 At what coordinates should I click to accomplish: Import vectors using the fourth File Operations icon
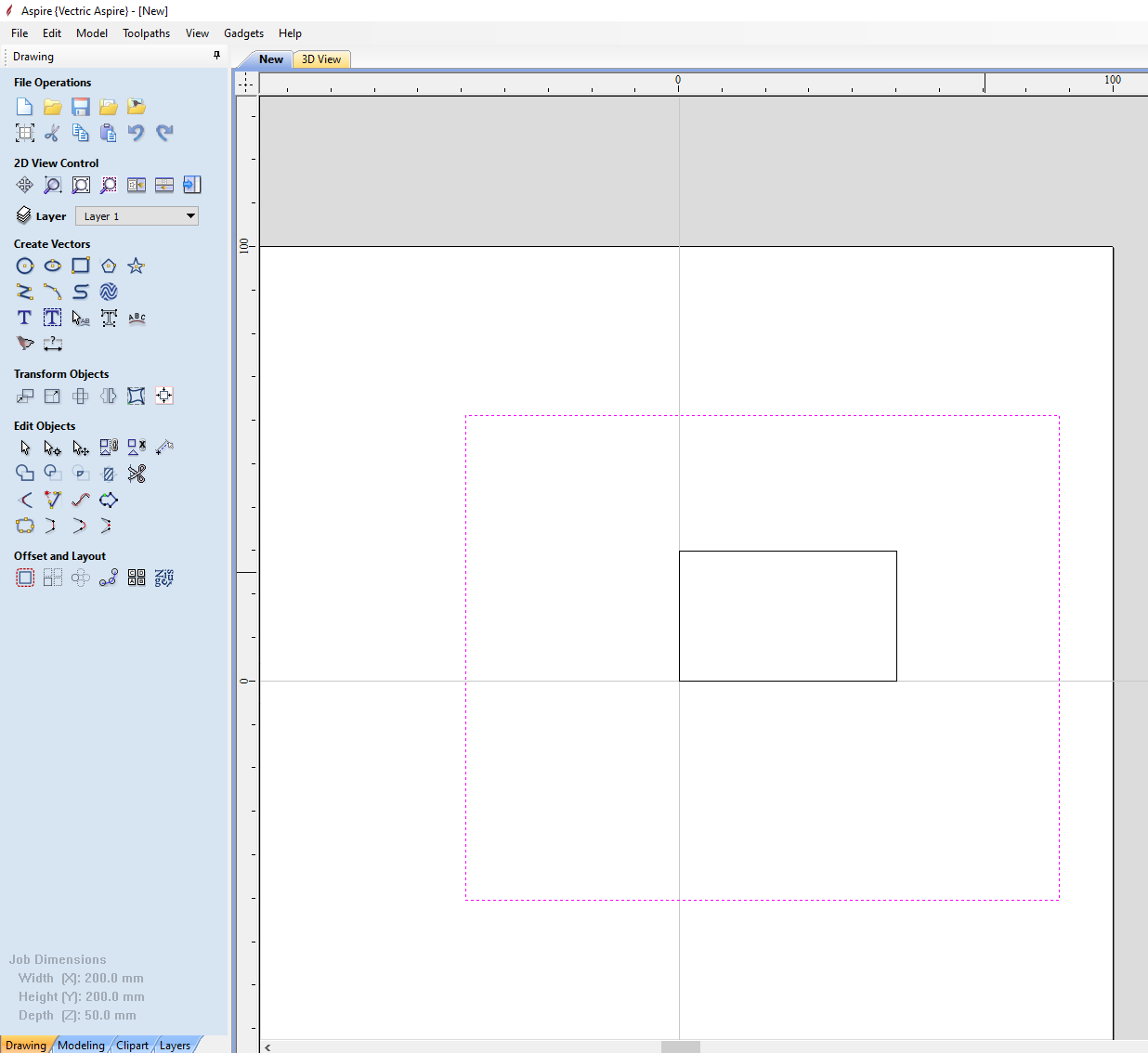pyautogui.click(x=109, y=107)
